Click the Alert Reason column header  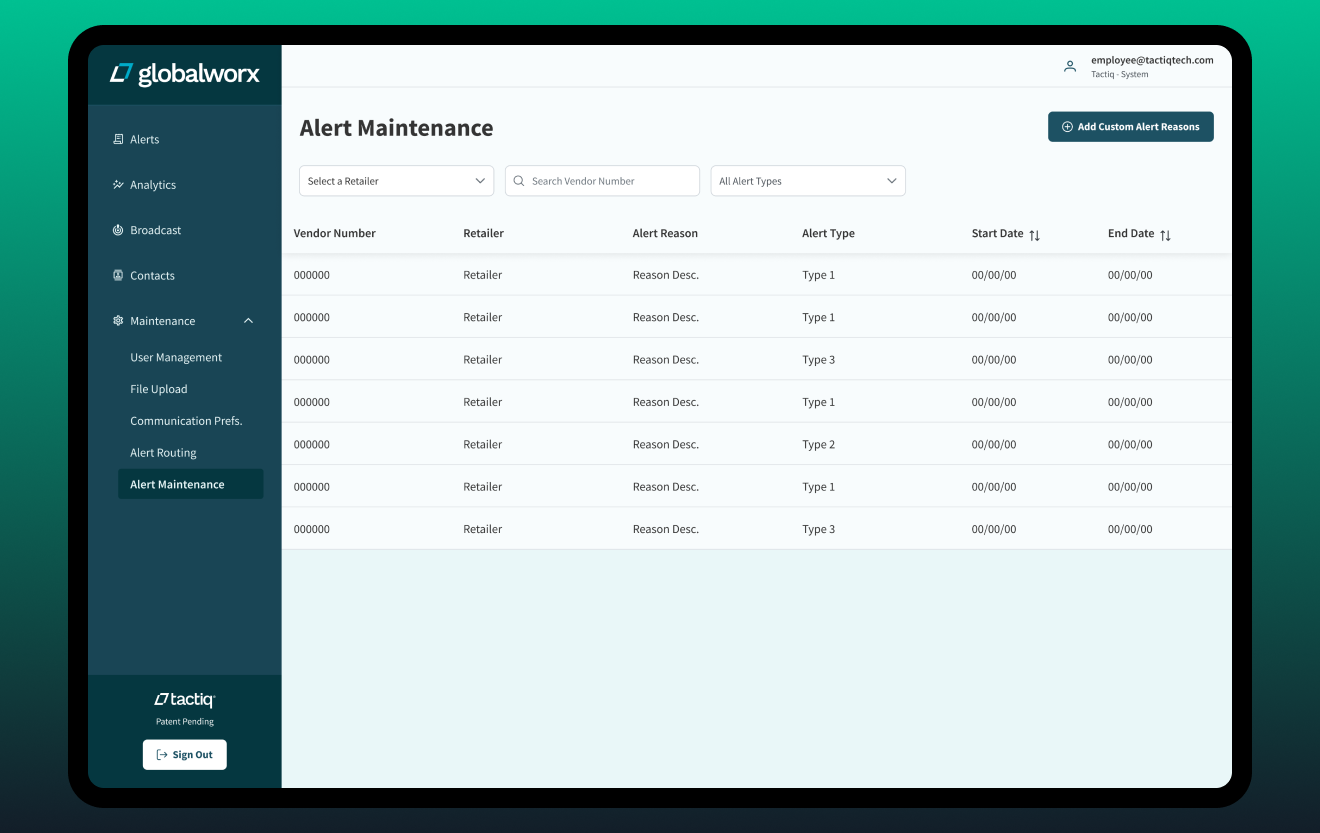pos(665,233)
